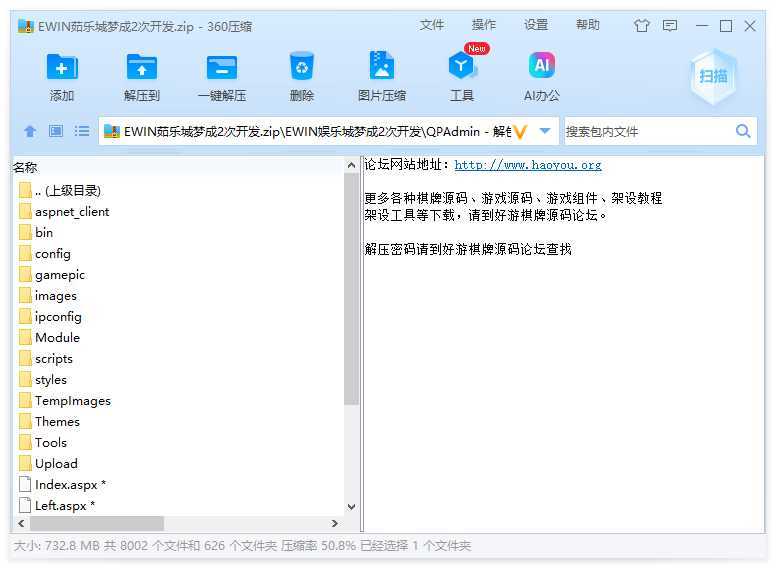Click the horizontal scrollbar right arrow
The height and width of the screenshot is (568, 776).
click(x=335, y=523)
